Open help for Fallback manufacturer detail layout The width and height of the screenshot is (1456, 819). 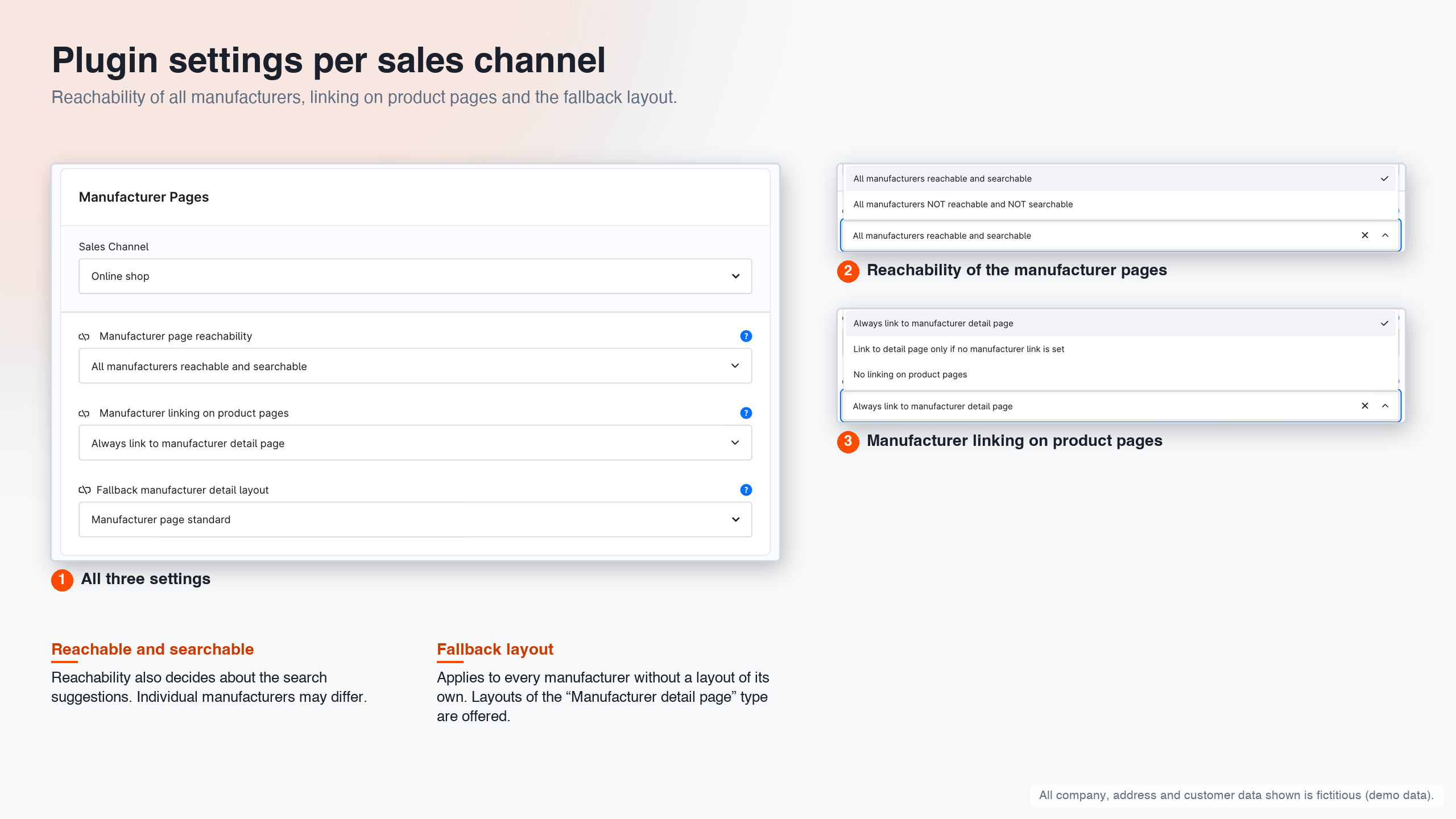coord(746,490)
